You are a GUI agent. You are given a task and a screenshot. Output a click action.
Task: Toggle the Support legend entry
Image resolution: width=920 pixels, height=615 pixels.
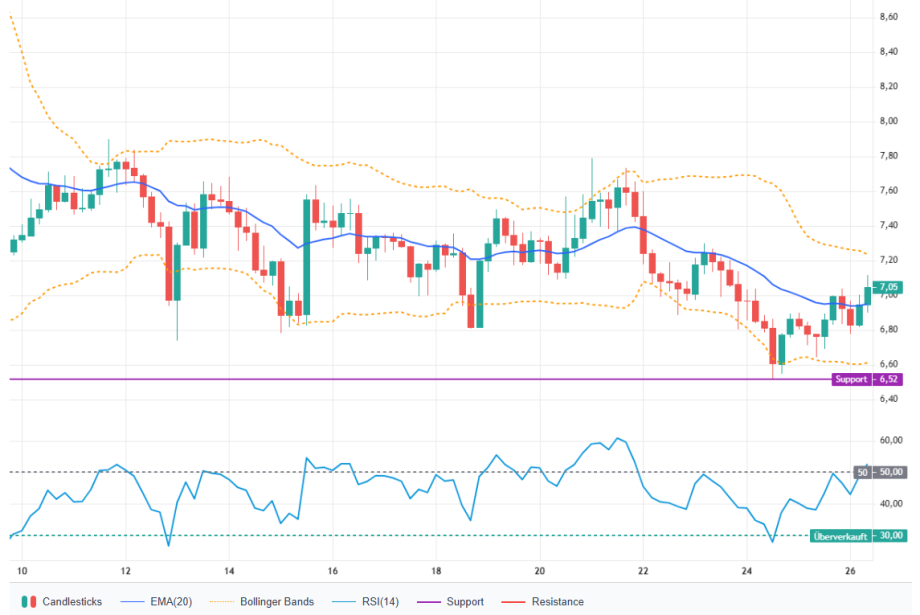coord(450,602)
